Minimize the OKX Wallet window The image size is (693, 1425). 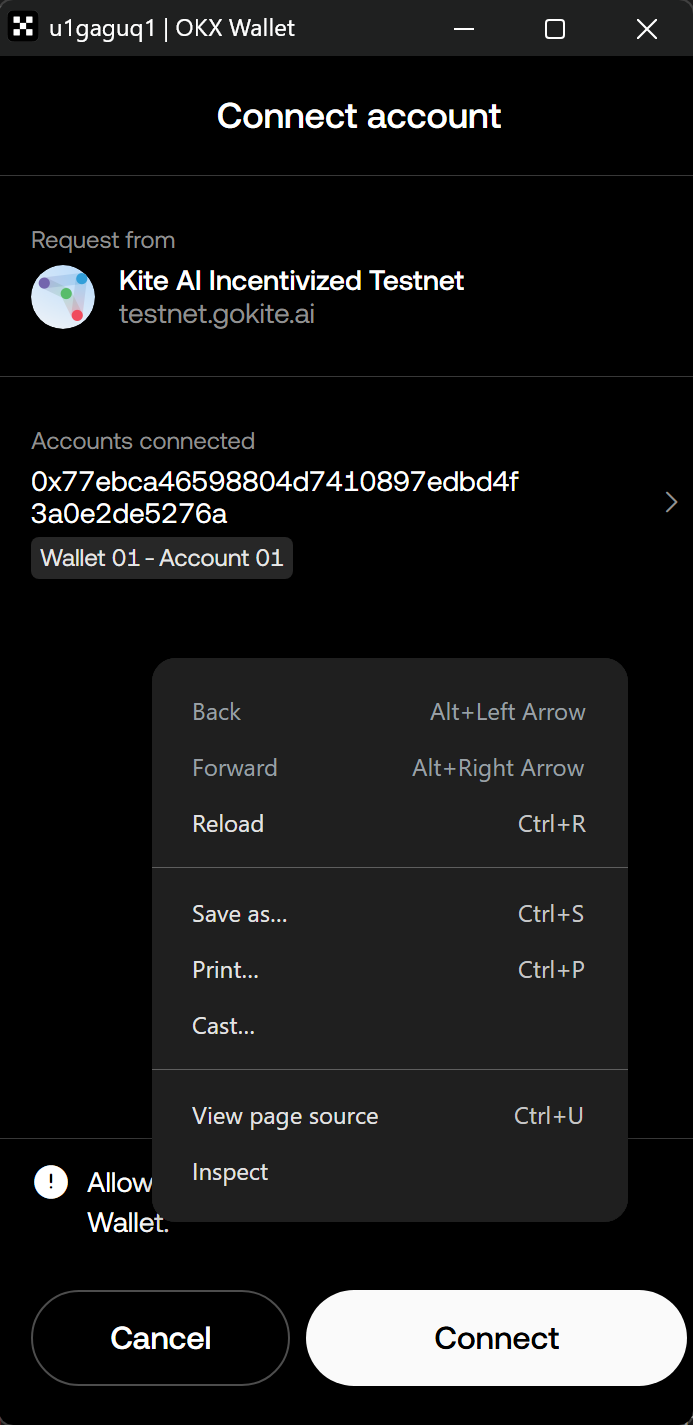pyautogui.click(x=463, y=28)
